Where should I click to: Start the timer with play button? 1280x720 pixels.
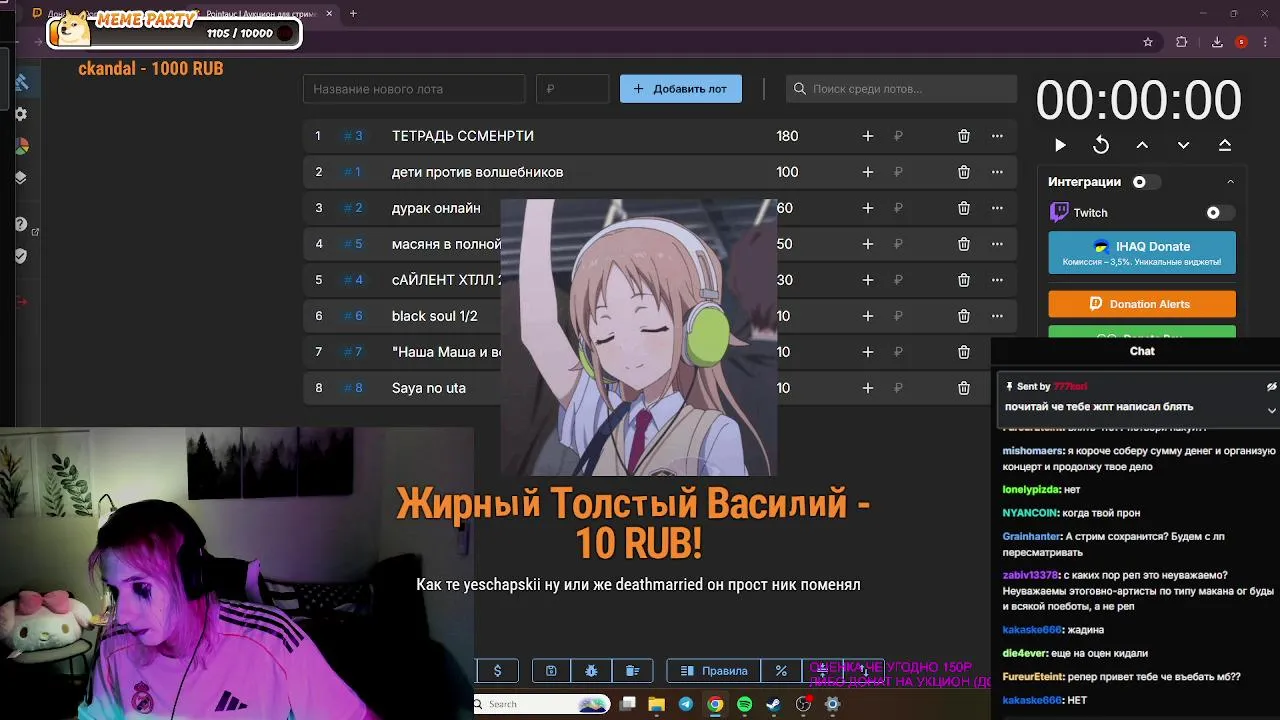tap(1060, 145)
